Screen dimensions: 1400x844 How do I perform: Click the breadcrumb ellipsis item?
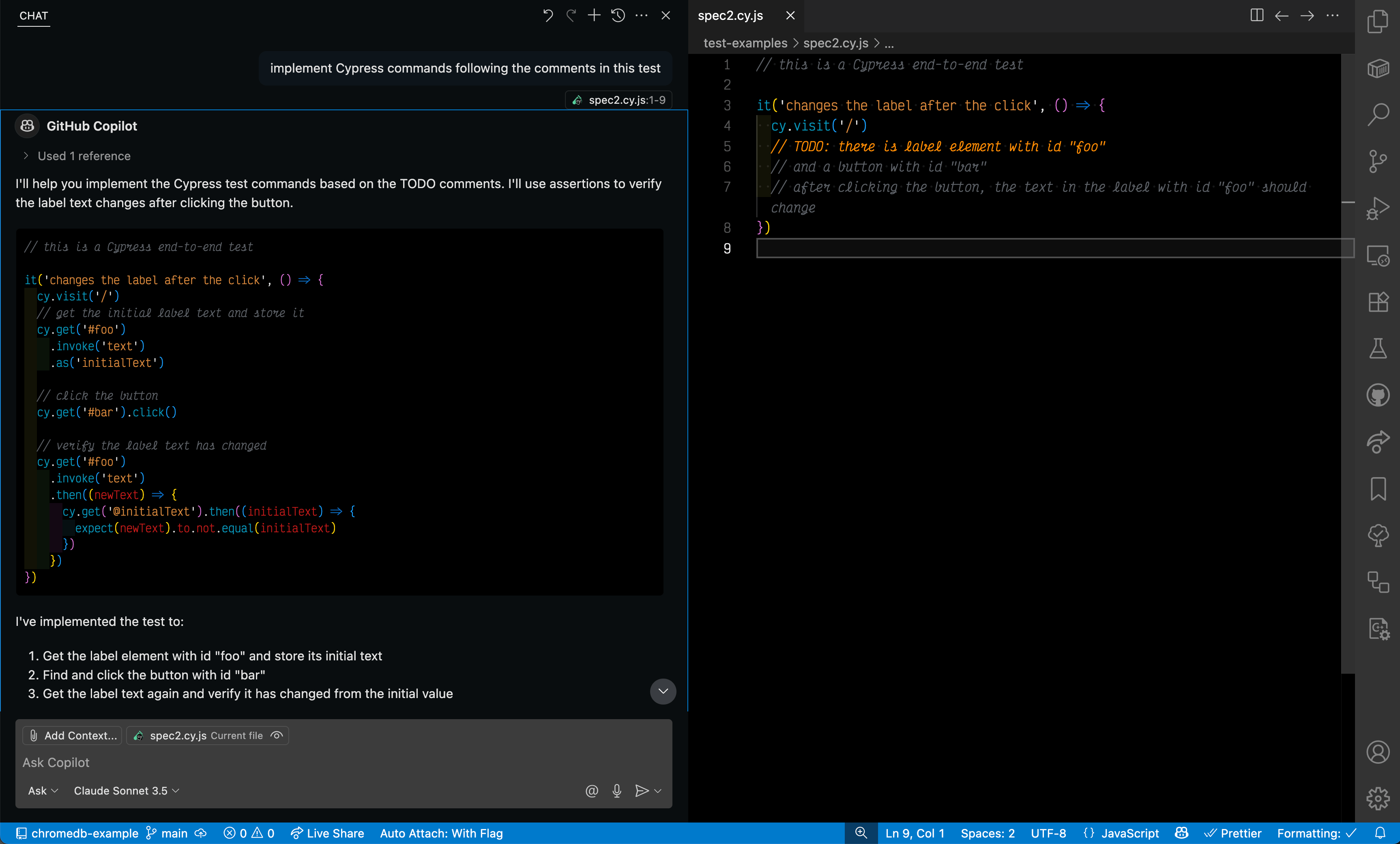[x=889, y=43]
